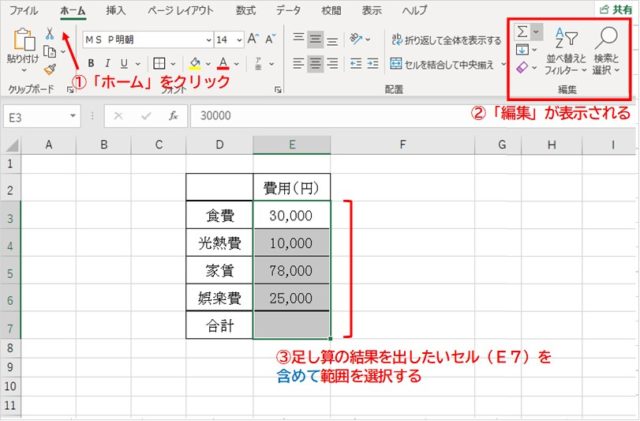
Task: Select the 合計 total cell E7
Action: coord(291,326)
